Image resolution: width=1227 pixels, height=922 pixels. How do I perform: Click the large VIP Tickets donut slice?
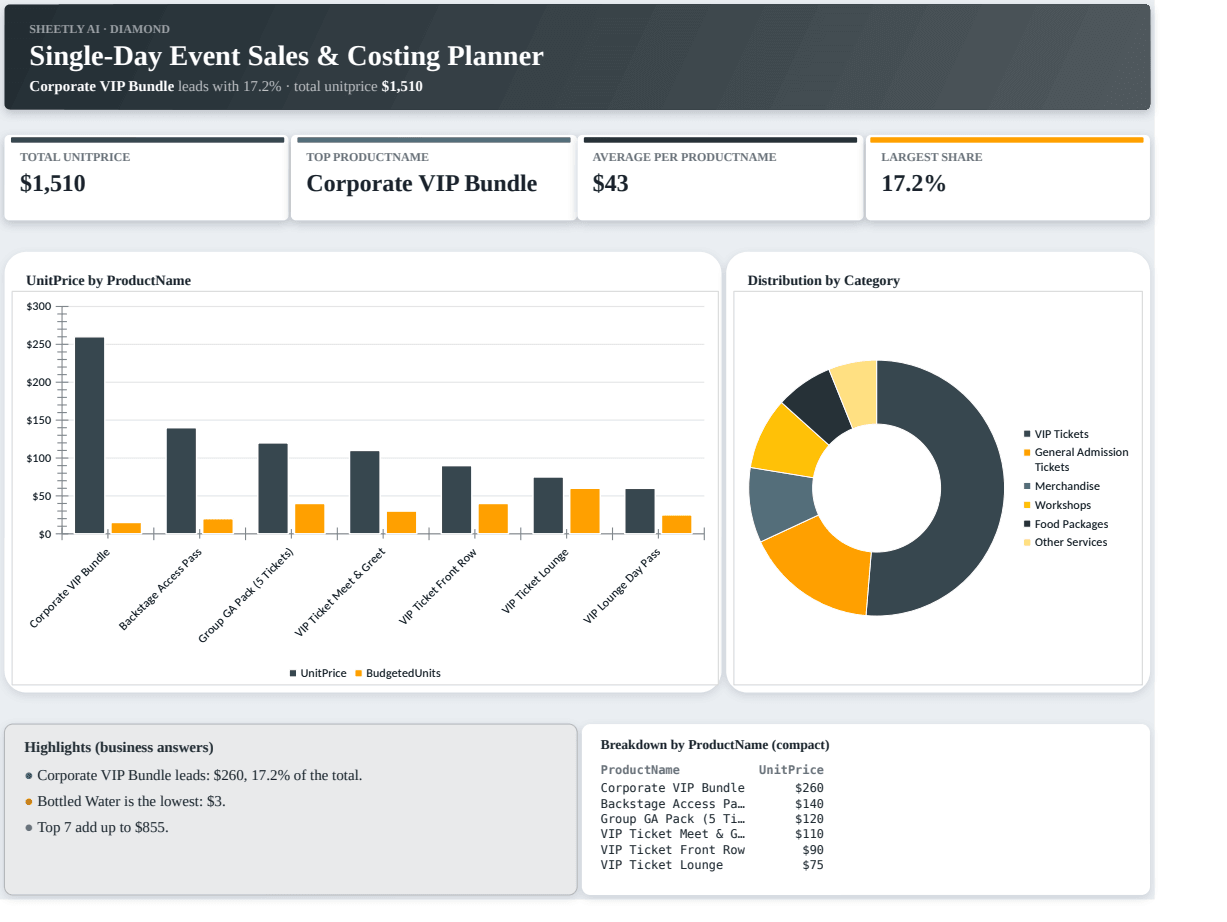click(x=973, y=488)
